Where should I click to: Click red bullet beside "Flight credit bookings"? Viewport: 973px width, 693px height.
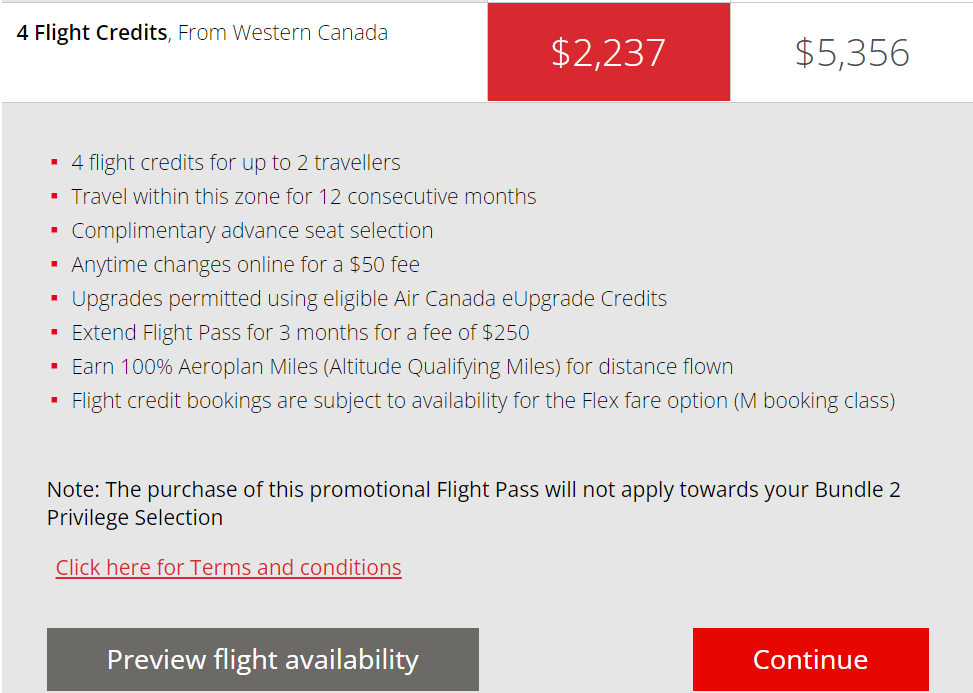click(x=54, y=401)
